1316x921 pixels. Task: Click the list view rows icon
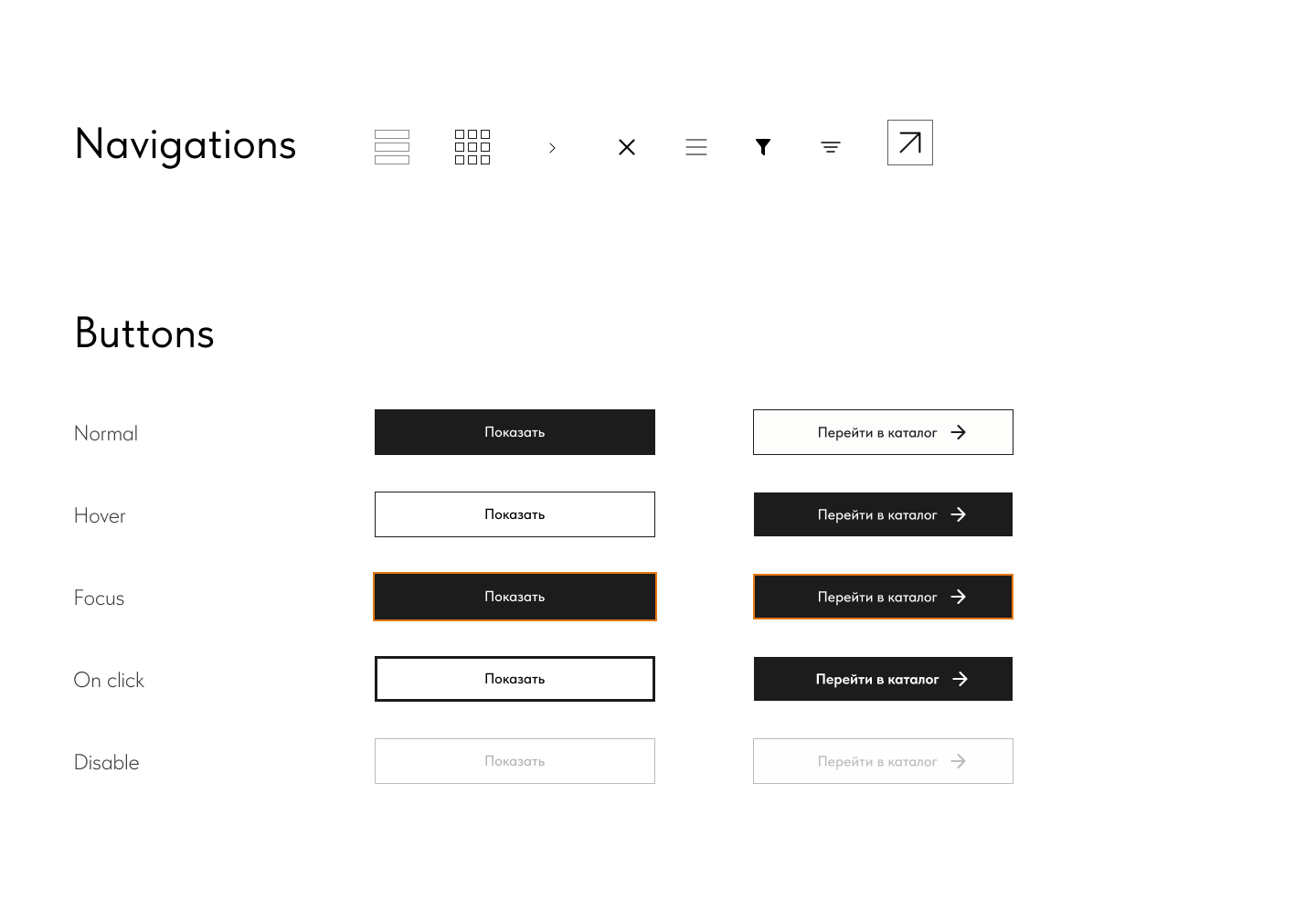coord(392,147)
